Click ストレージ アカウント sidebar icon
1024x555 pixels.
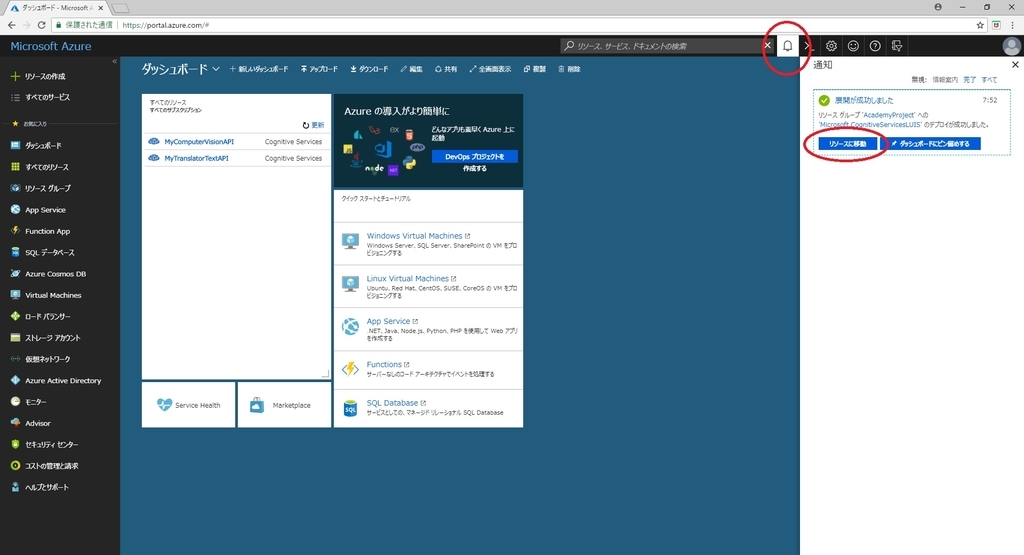coord(15,338)
